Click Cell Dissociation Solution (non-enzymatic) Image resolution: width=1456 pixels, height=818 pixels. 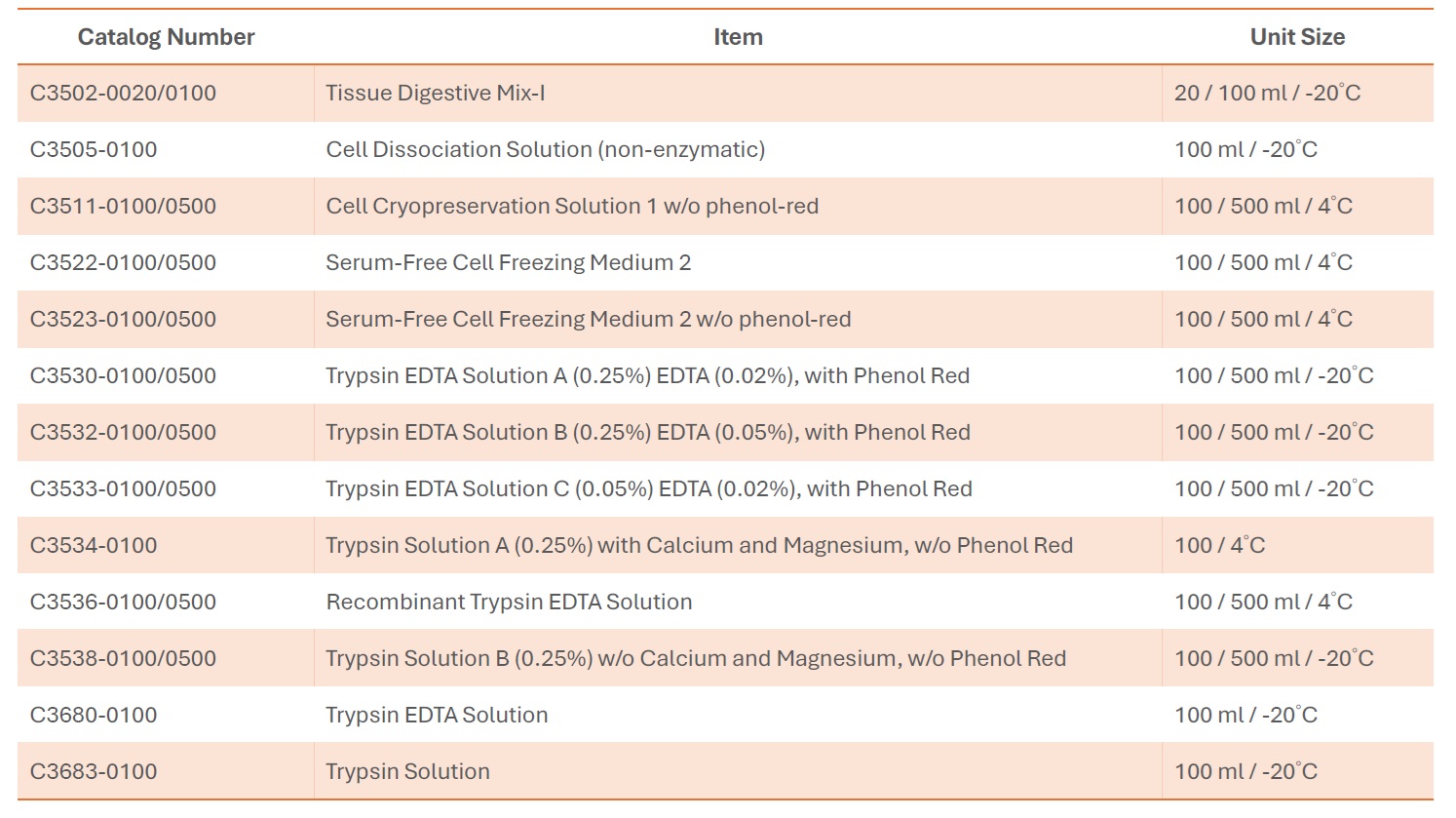[546, 150]
